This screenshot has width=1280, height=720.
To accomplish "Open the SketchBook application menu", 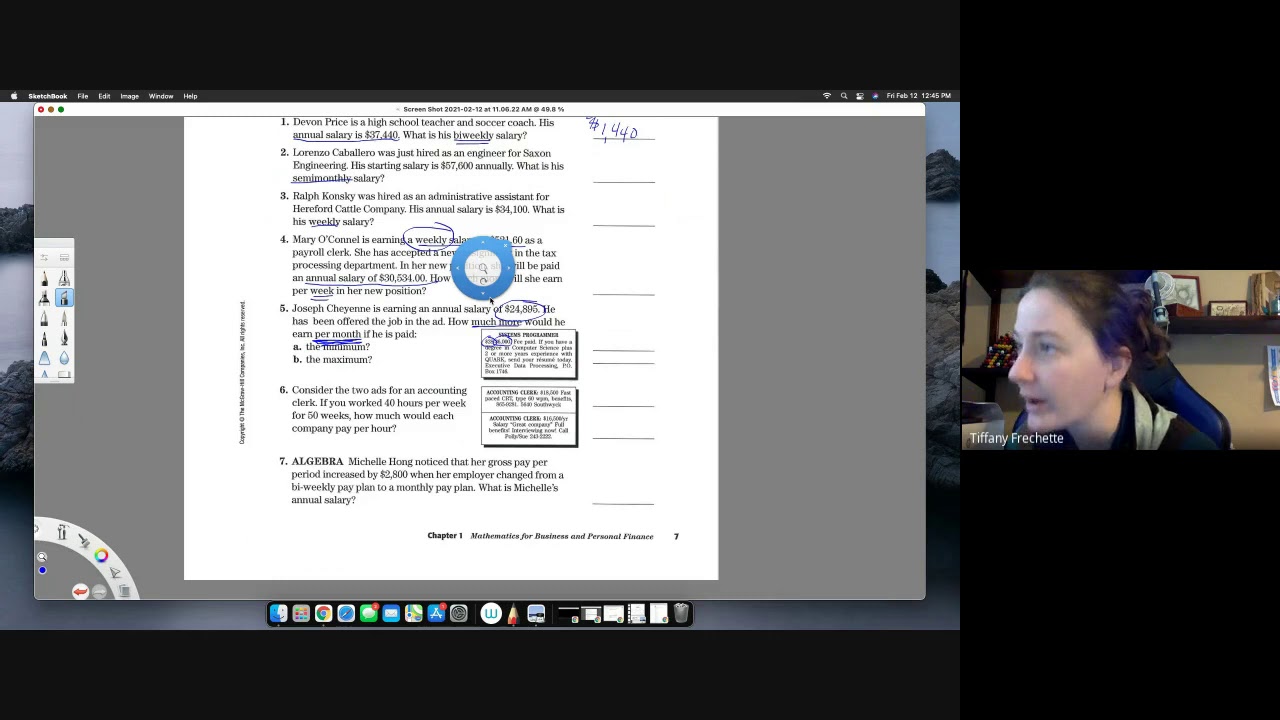I will (47, 96).
